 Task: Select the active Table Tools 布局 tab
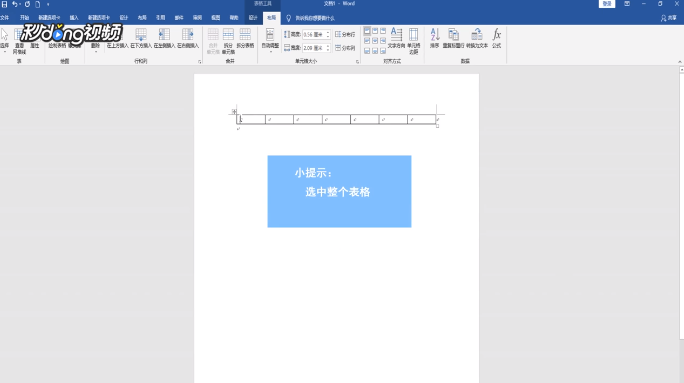(271, 18)
